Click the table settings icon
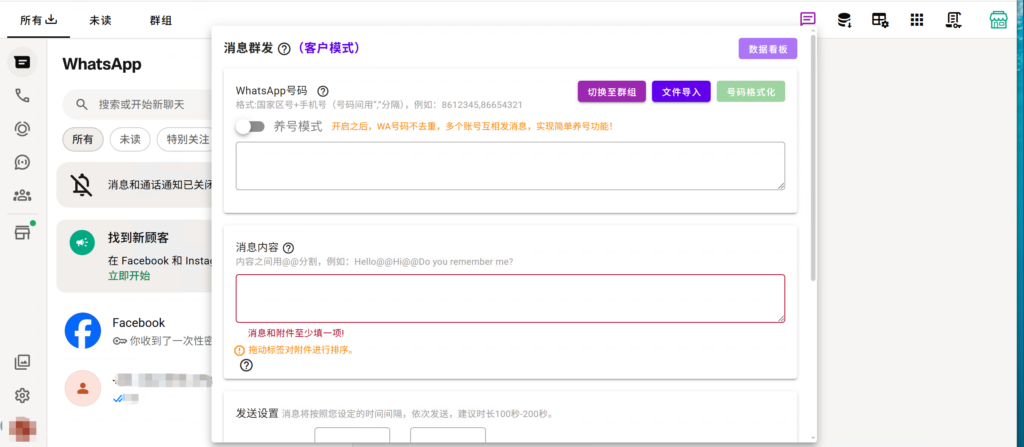 [880, 20]
